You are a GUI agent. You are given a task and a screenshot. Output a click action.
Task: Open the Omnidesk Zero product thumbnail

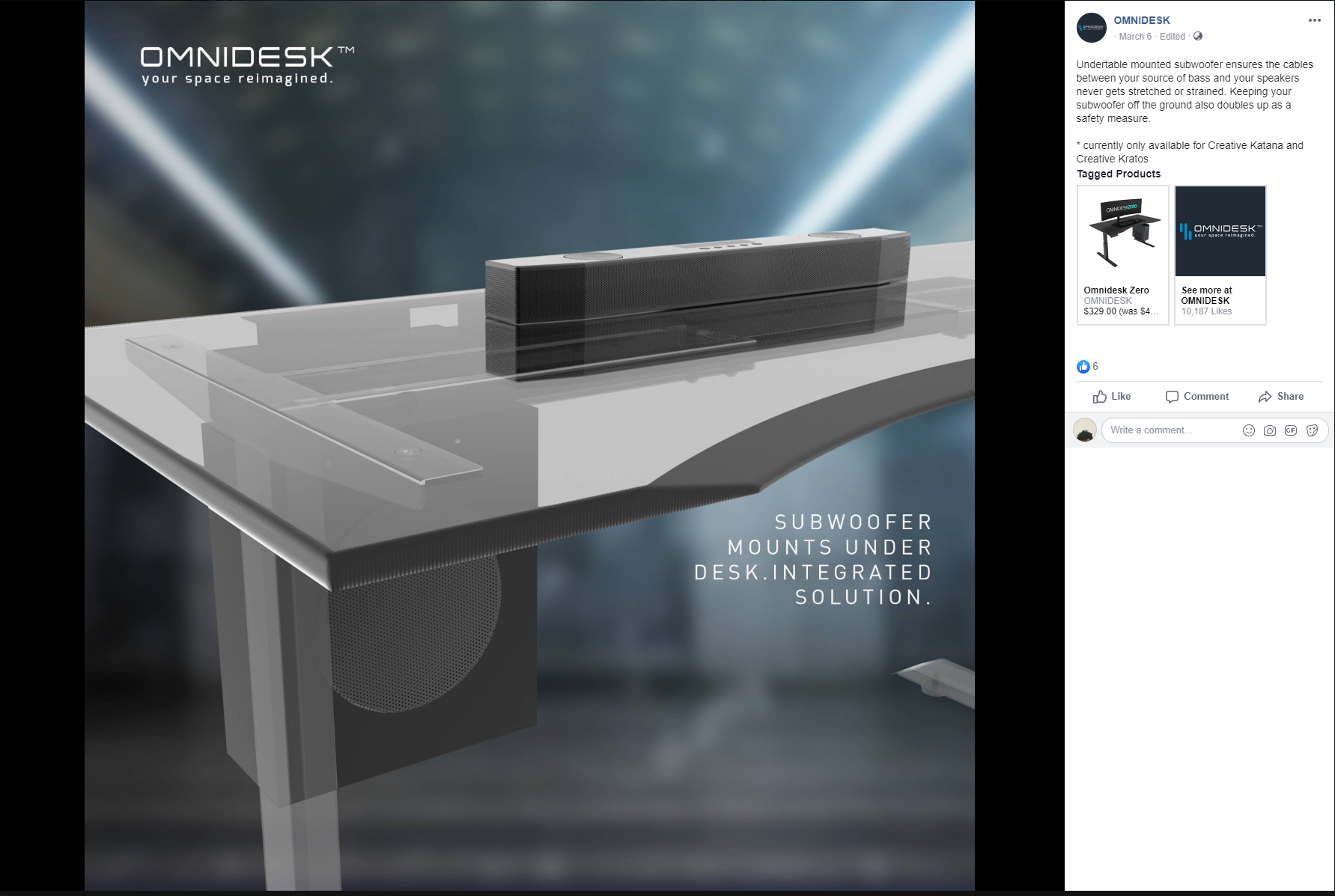(1122, 231)
